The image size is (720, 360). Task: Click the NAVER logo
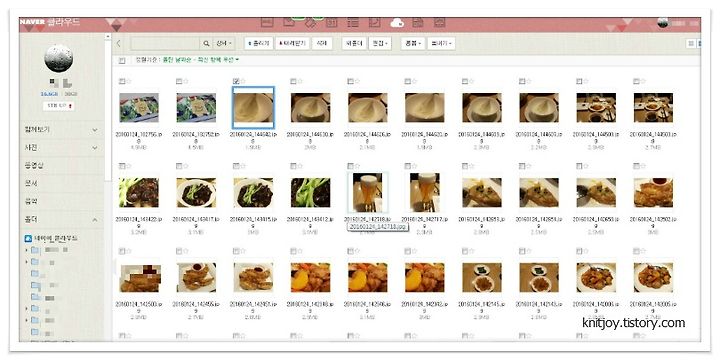[x=32, y=22]
